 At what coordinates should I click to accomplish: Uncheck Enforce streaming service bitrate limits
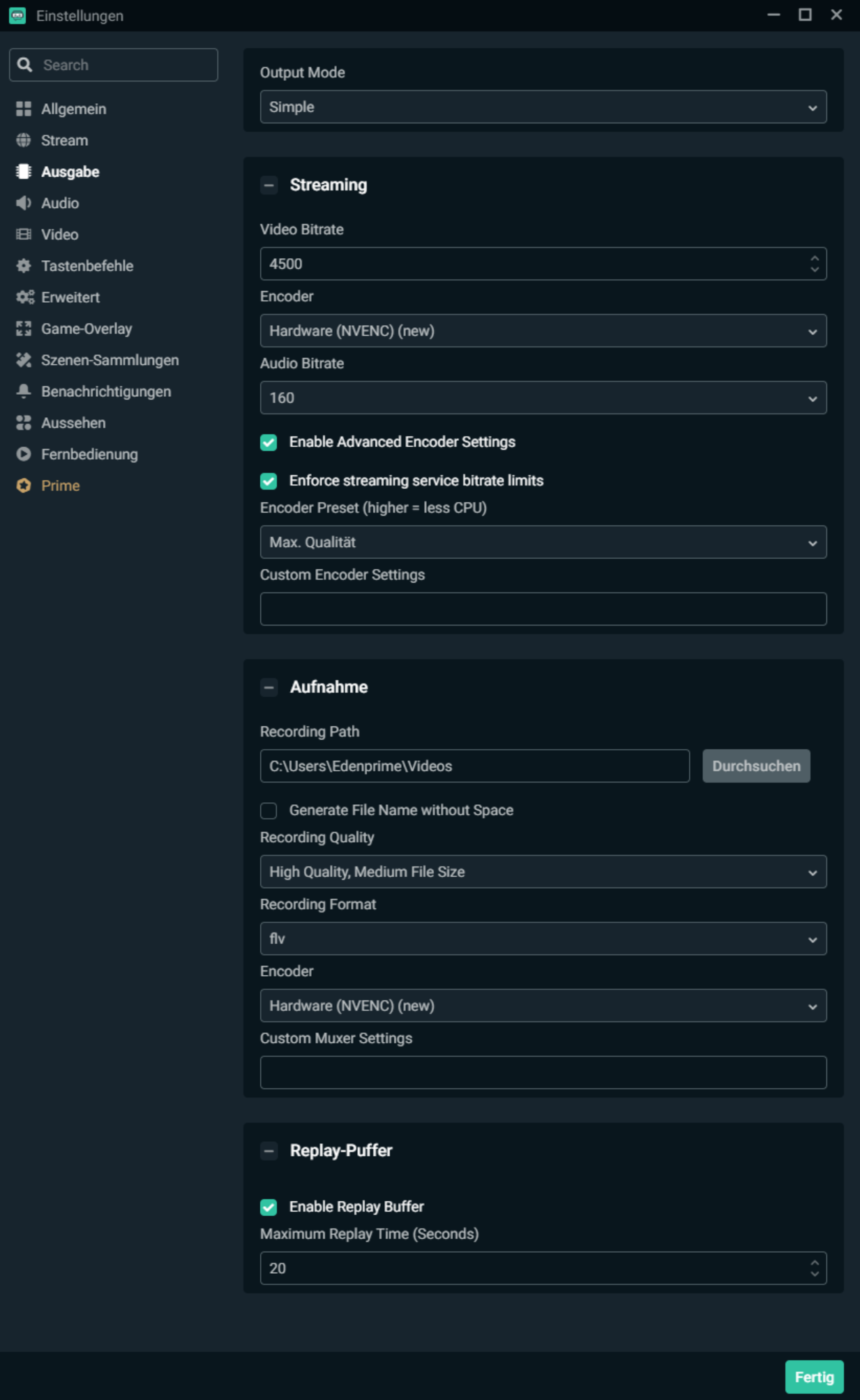[269, 481]
